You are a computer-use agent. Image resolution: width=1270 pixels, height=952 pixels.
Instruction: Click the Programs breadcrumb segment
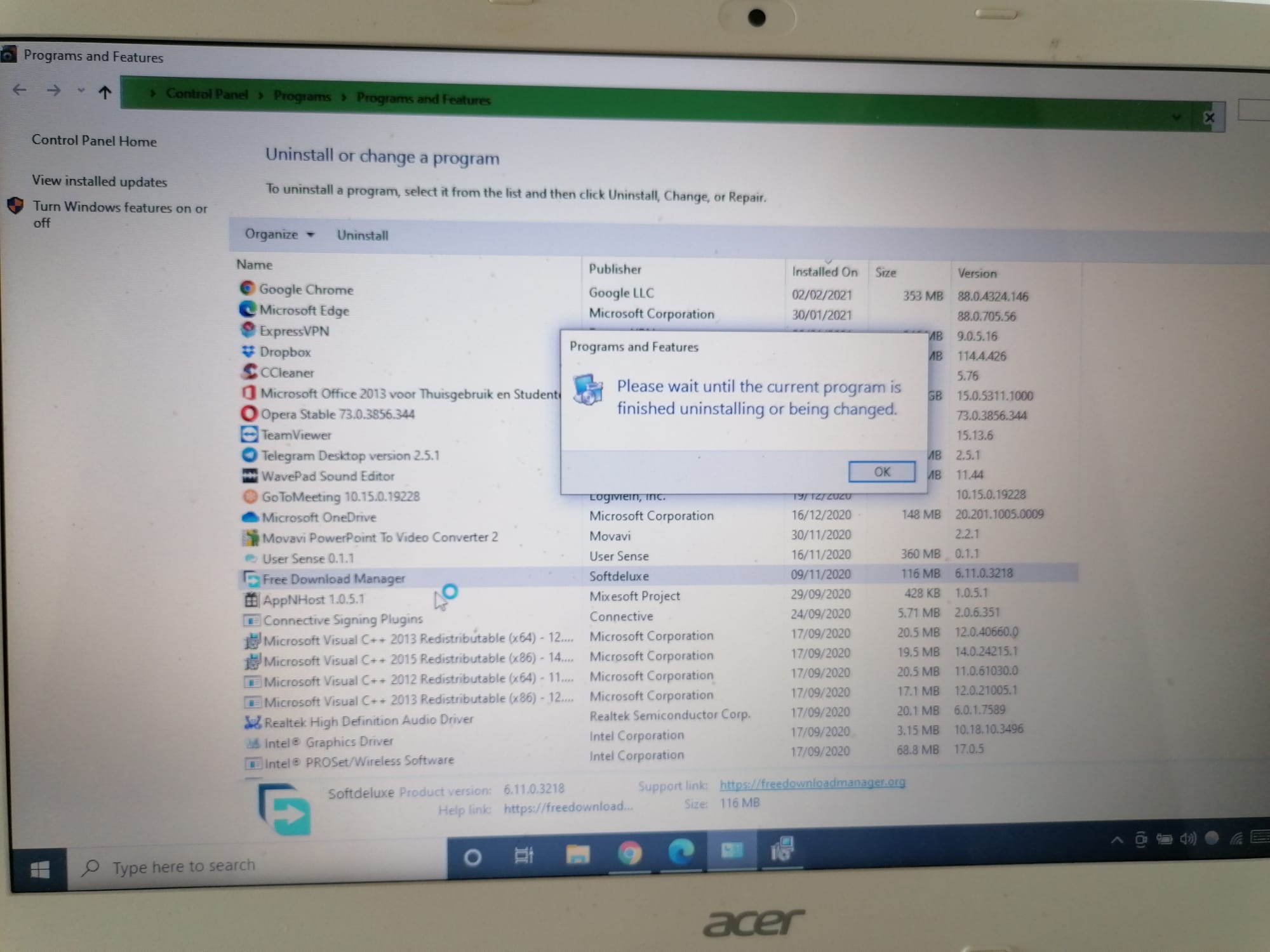(302, 96)
